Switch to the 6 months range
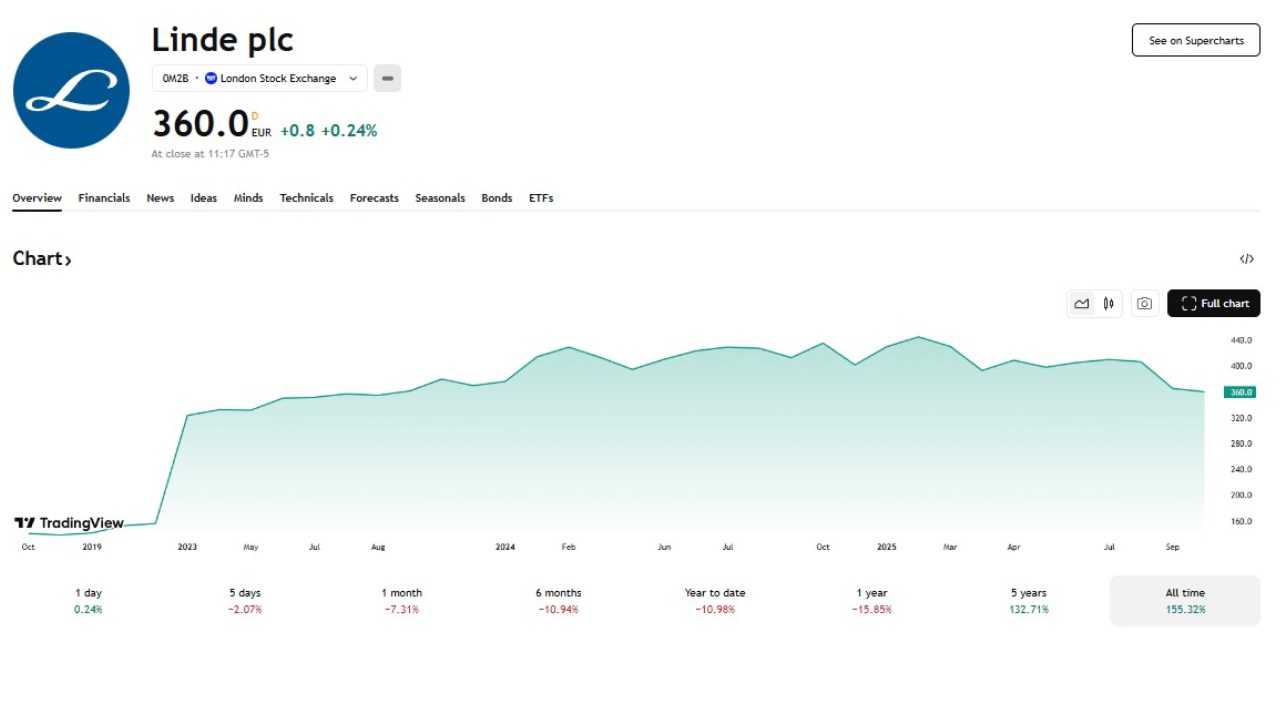 coord(558,598)
